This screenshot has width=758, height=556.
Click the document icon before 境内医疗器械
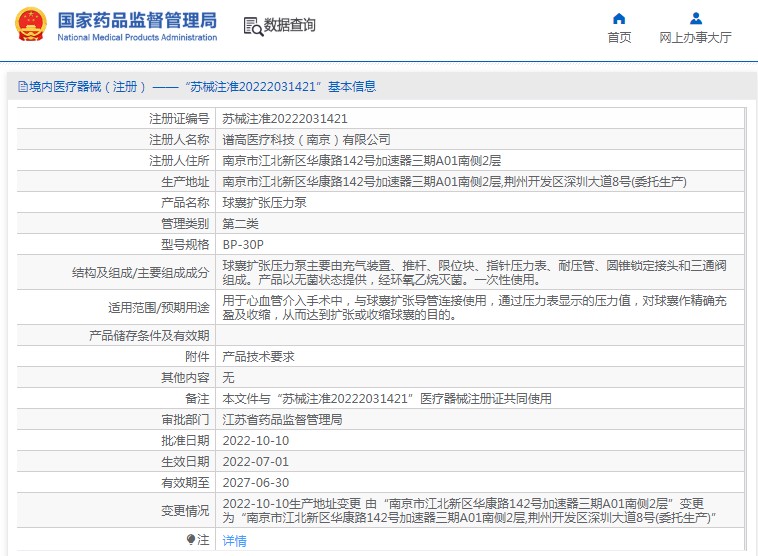click(x=22, y=87)
